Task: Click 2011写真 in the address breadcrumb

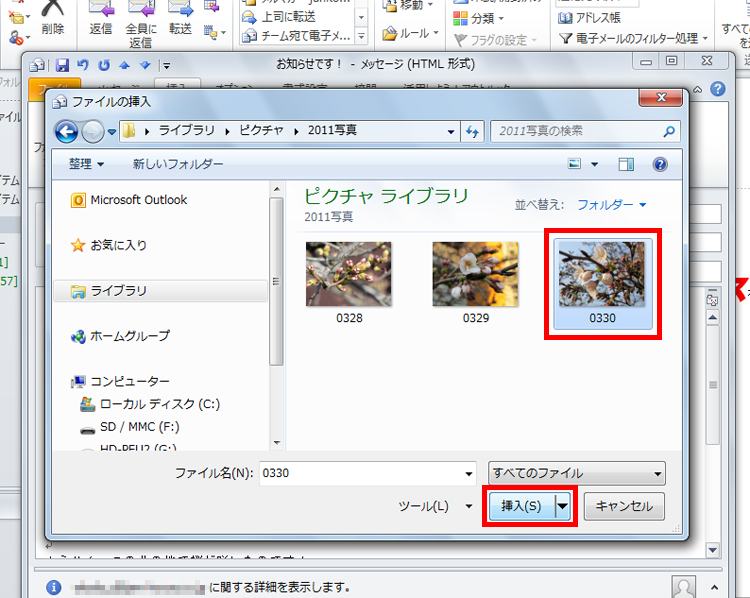Action: (332, 131)
